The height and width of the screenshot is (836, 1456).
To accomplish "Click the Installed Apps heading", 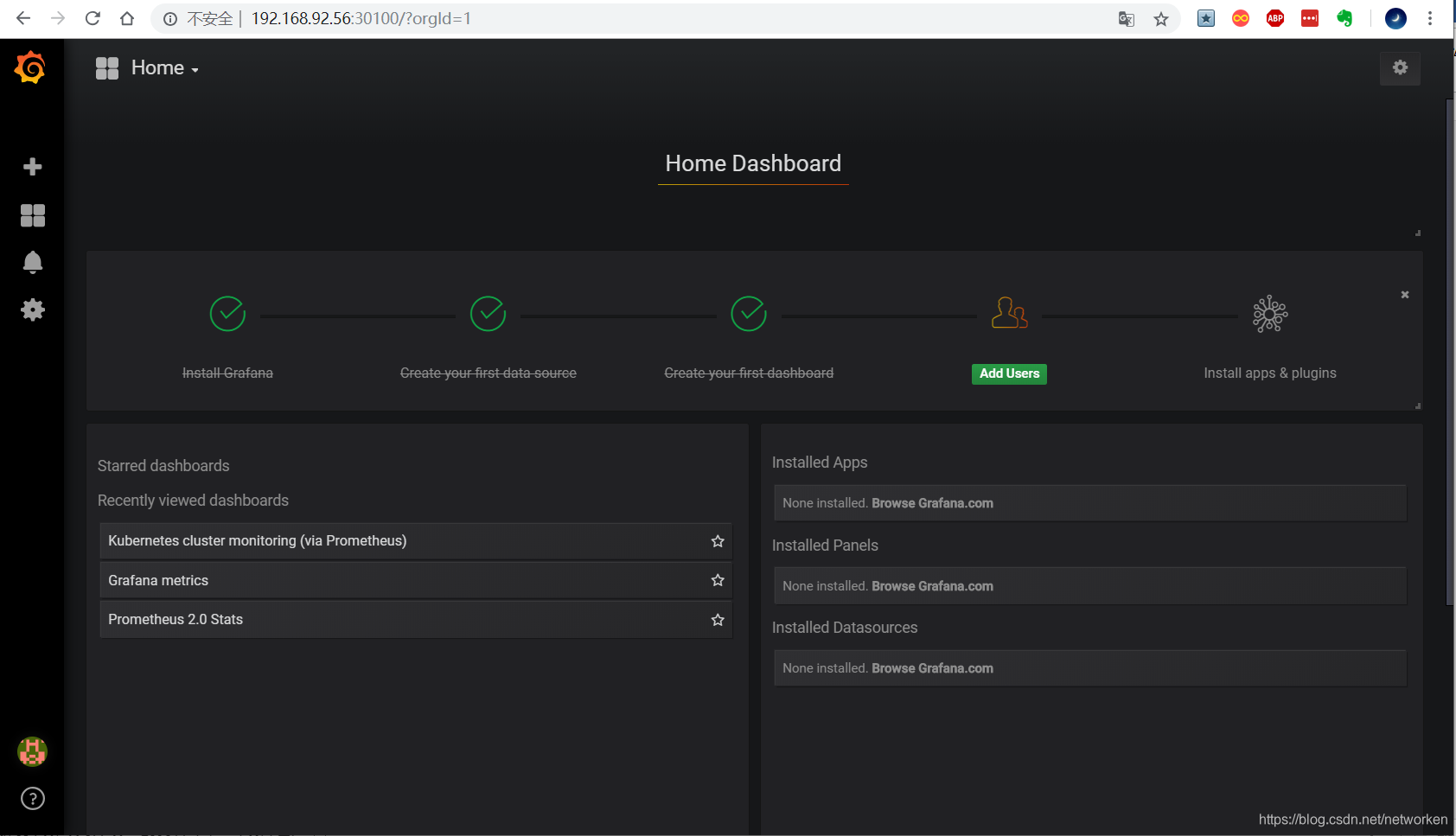I will pyautogui.click(x=820, y=463).
